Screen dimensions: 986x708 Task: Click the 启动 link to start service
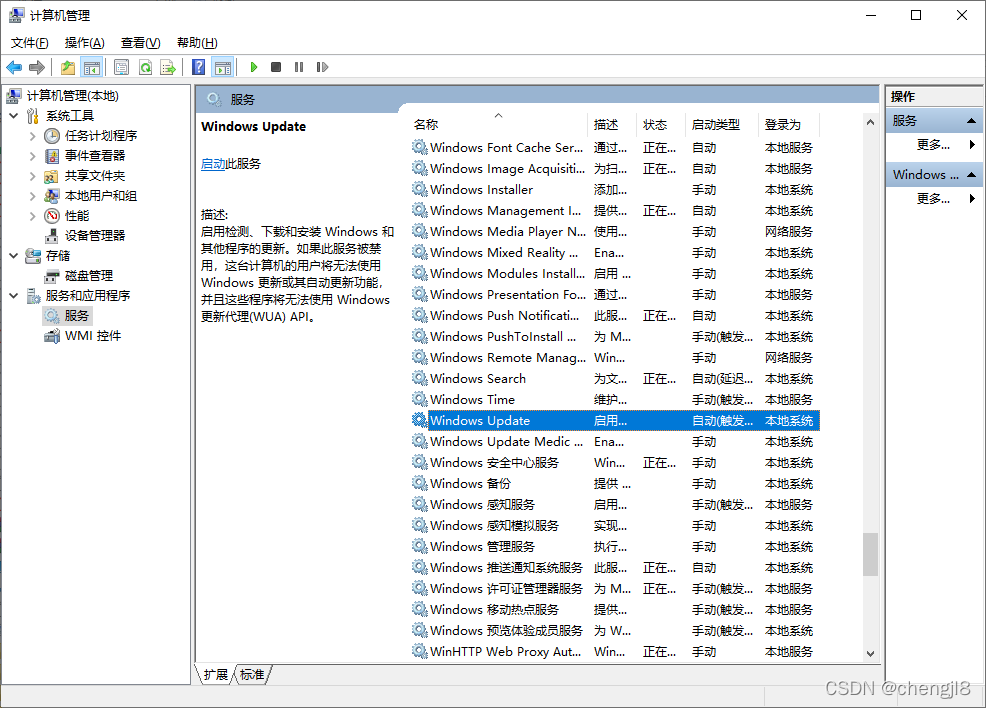pyautogui.click(x=213, y=164)
